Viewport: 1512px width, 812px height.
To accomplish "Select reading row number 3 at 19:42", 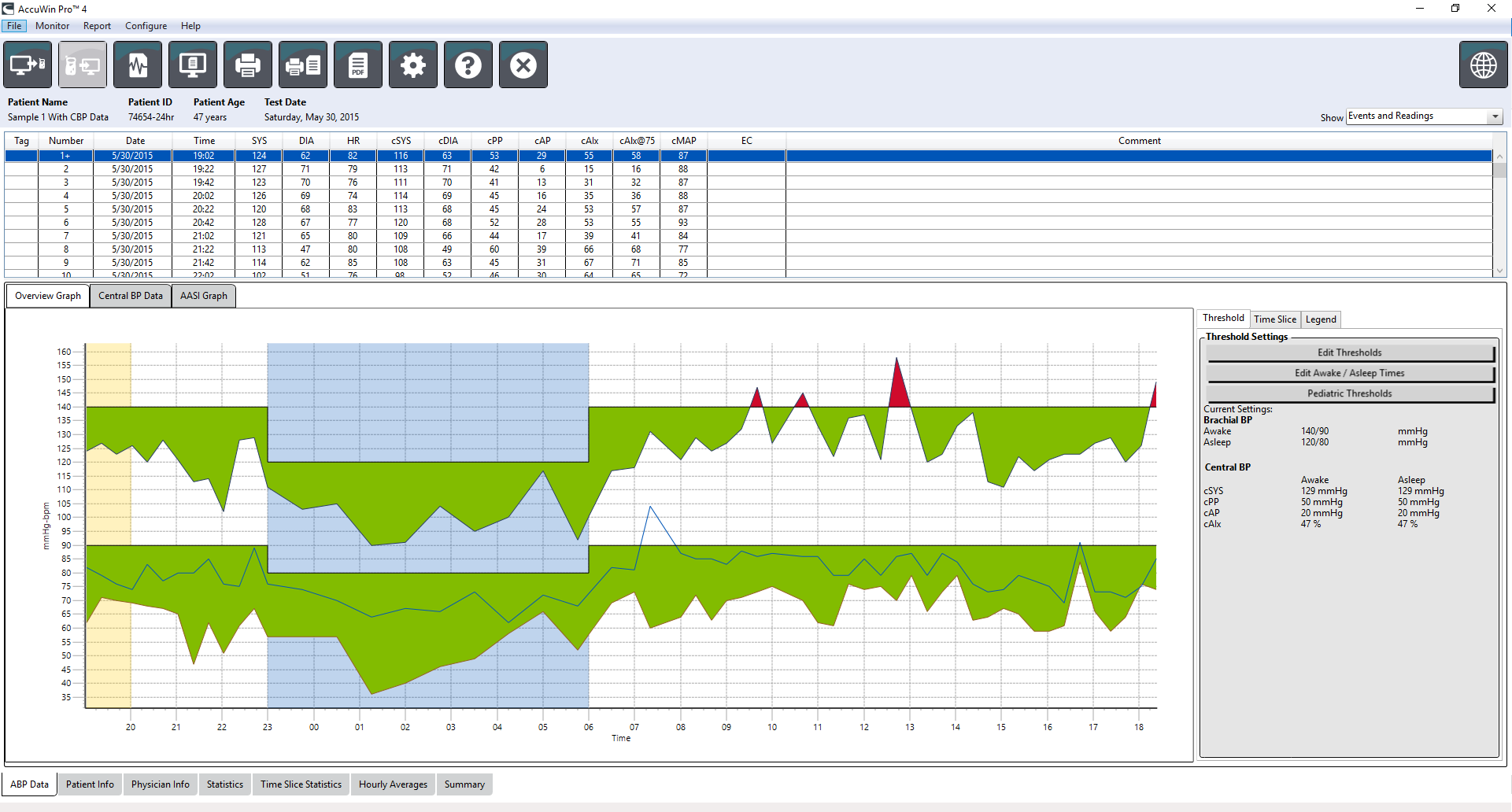I will 749,183.
